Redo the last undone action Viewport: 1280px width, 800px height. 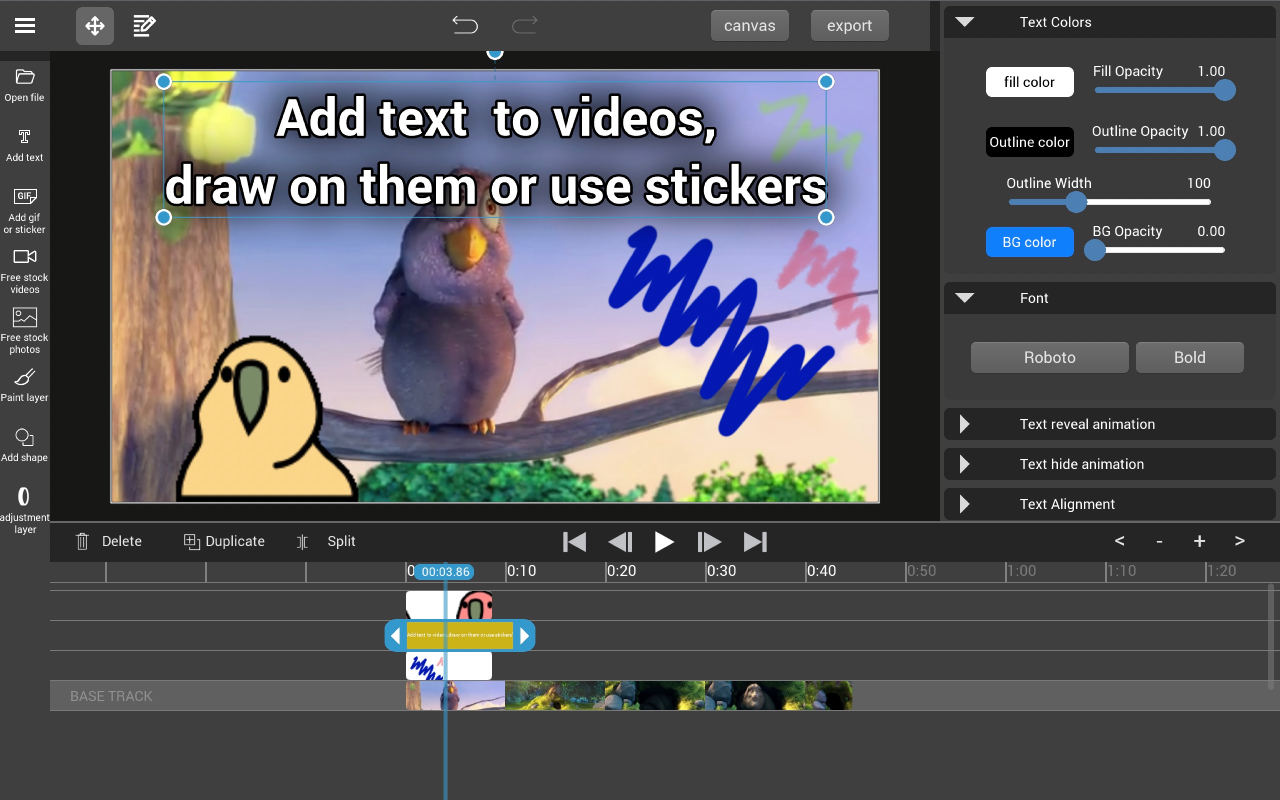525,25
